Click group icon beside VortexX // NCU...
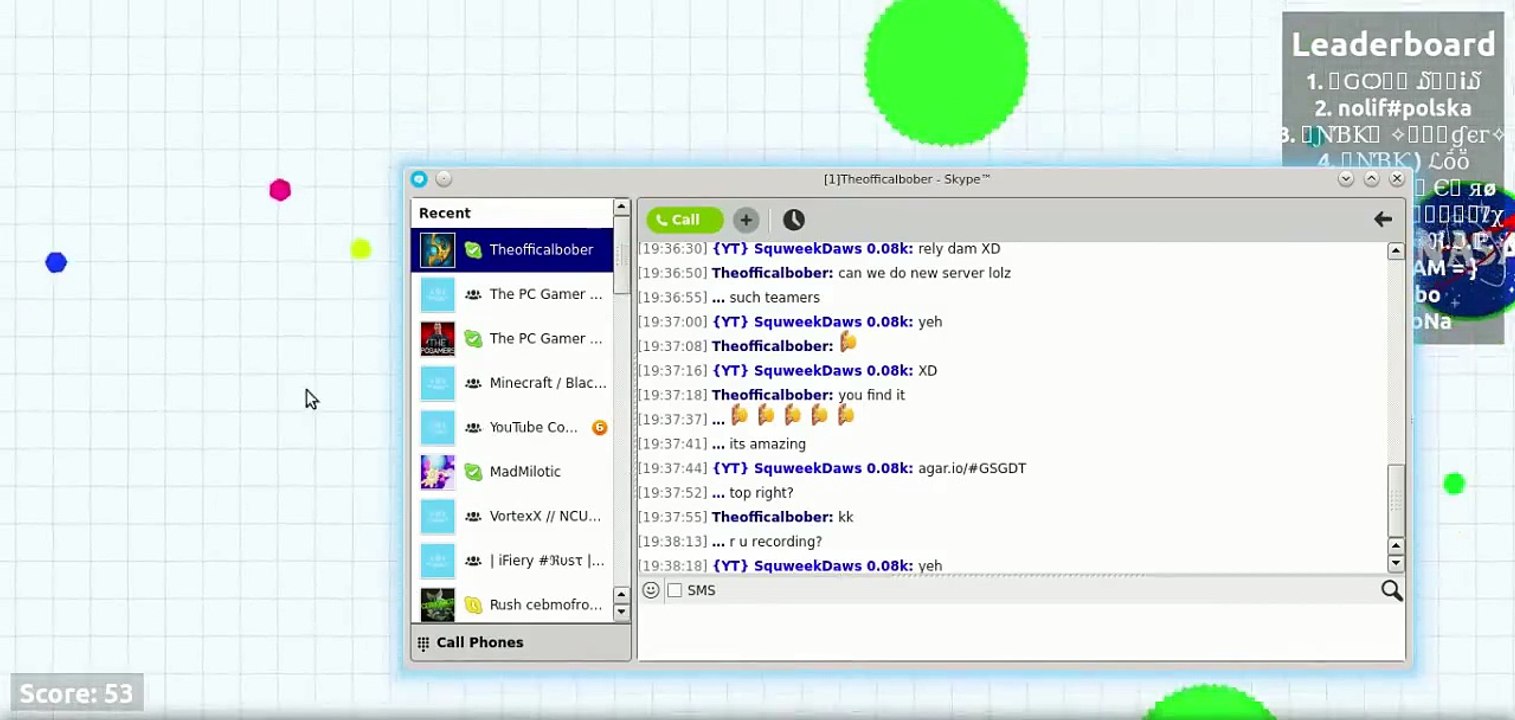This screenshot has width=1515, height=720. tap(473, 516)
